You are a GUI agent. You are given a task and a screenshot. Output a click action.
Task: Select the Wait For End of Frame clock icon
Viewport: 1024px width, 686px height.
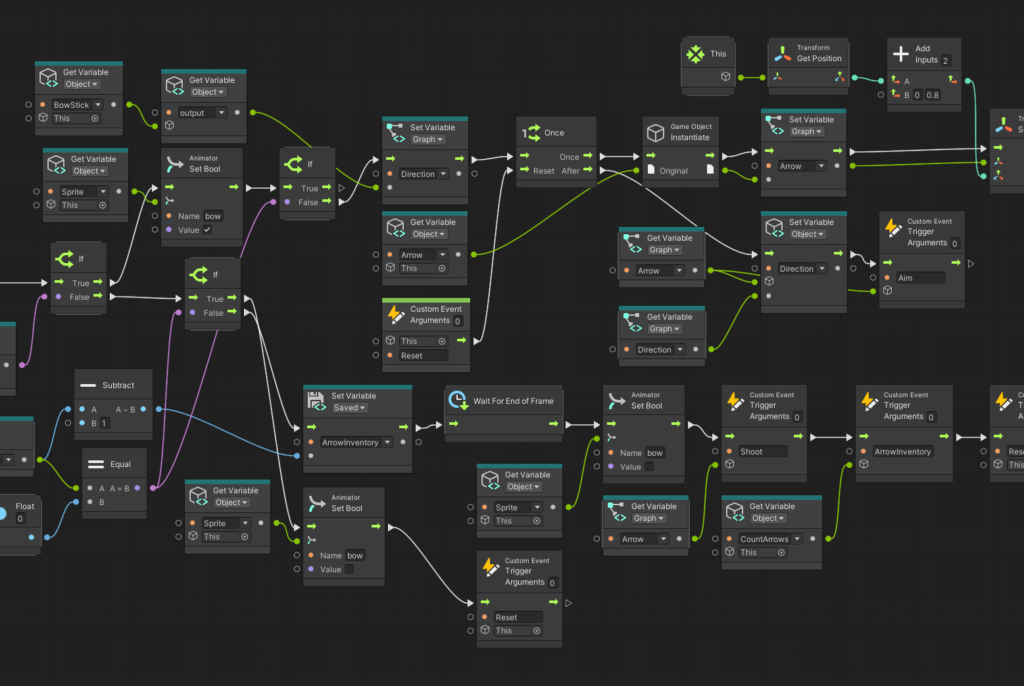458,400
